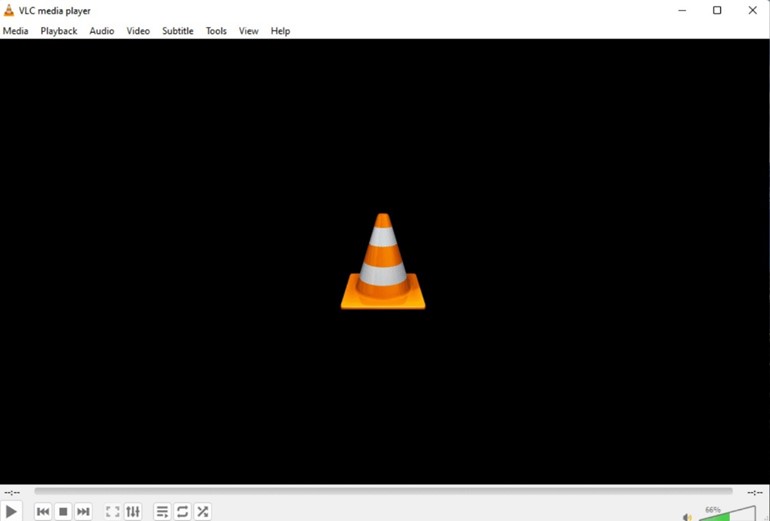The width and height of the screenshot is (770, 521).
Task: Toggle the playlist view
Action: 162,512
